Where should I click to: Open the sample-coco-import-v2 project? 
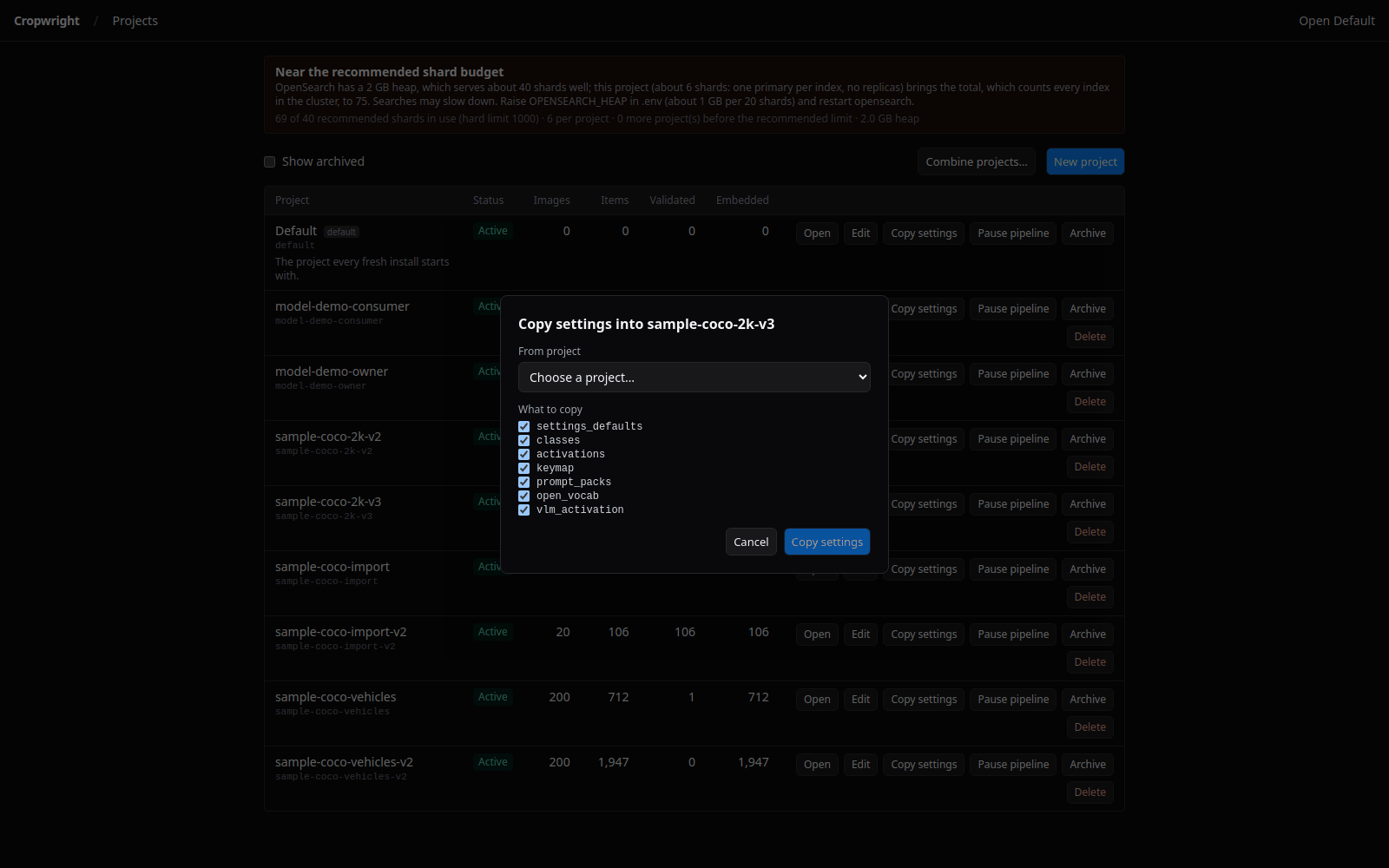(817, 635)
